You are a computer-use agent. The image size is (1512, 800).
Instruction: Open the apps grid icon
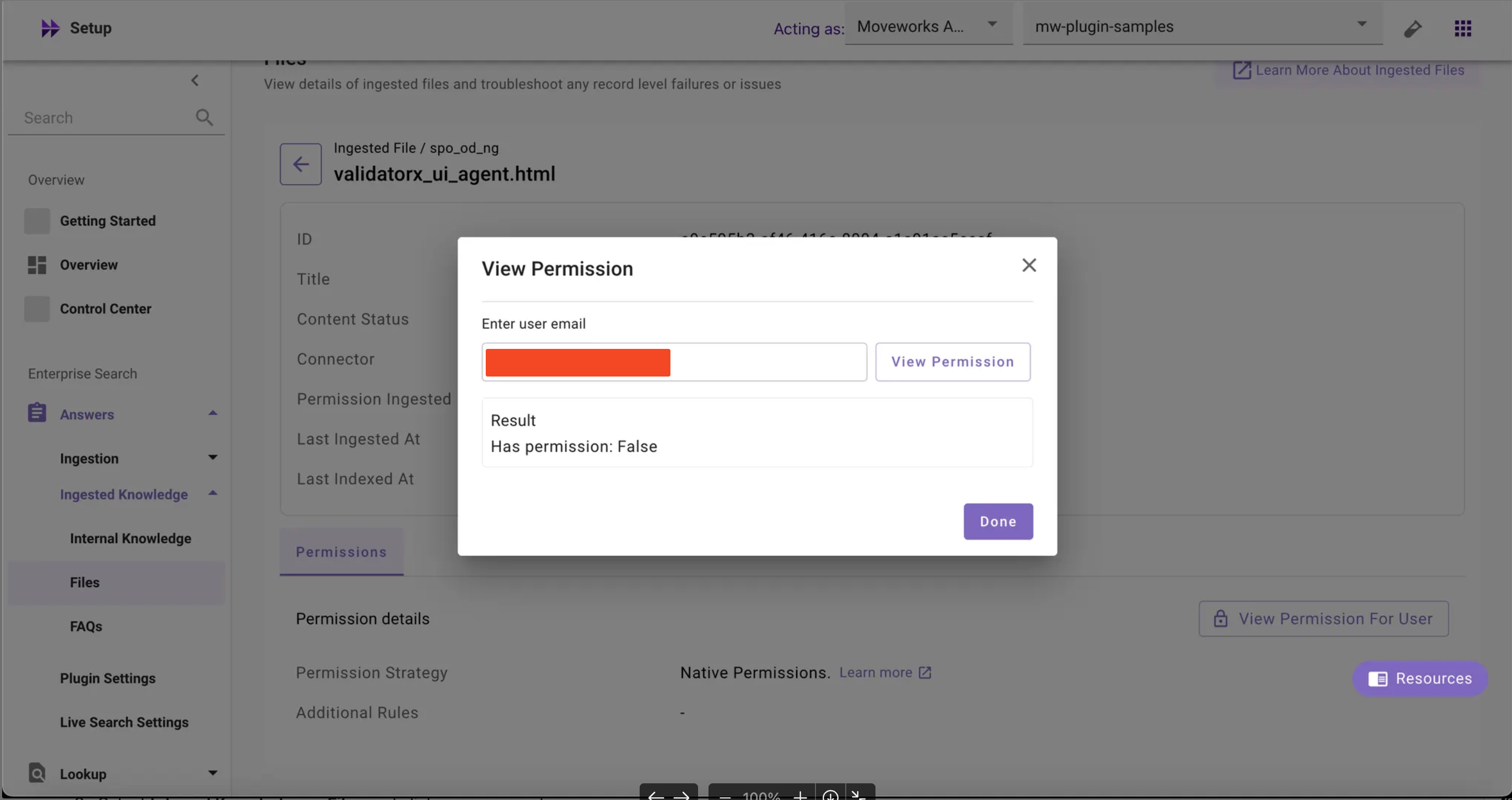[x=1463, y=28]
